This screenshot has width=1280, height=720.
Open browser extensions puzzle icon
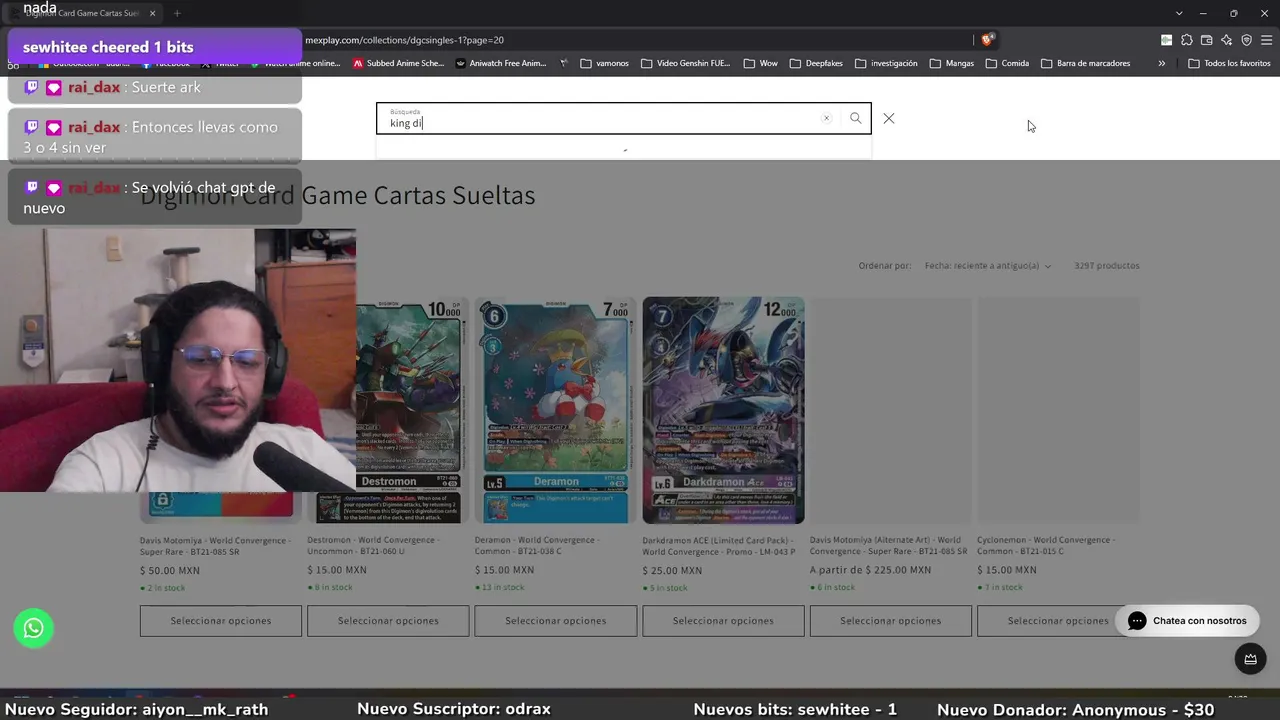coord(1186,40)
